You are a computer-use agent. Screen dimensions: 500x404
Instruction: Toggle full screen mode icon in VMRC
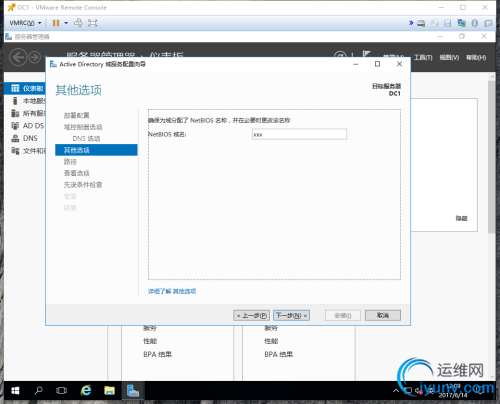pos(92,23)
